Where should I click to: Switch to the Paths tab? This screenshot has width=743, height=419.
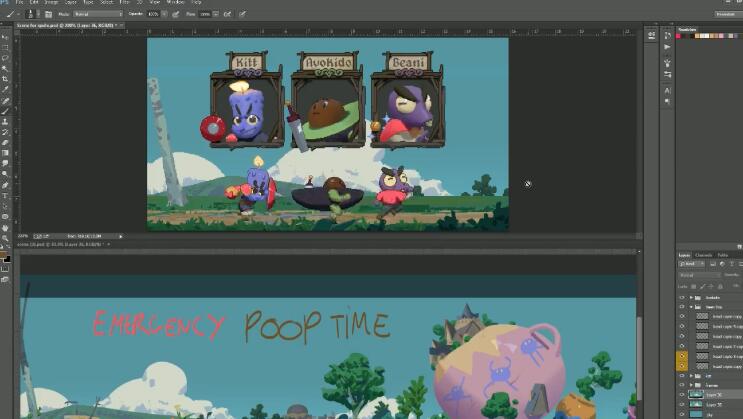click(723, 255)
